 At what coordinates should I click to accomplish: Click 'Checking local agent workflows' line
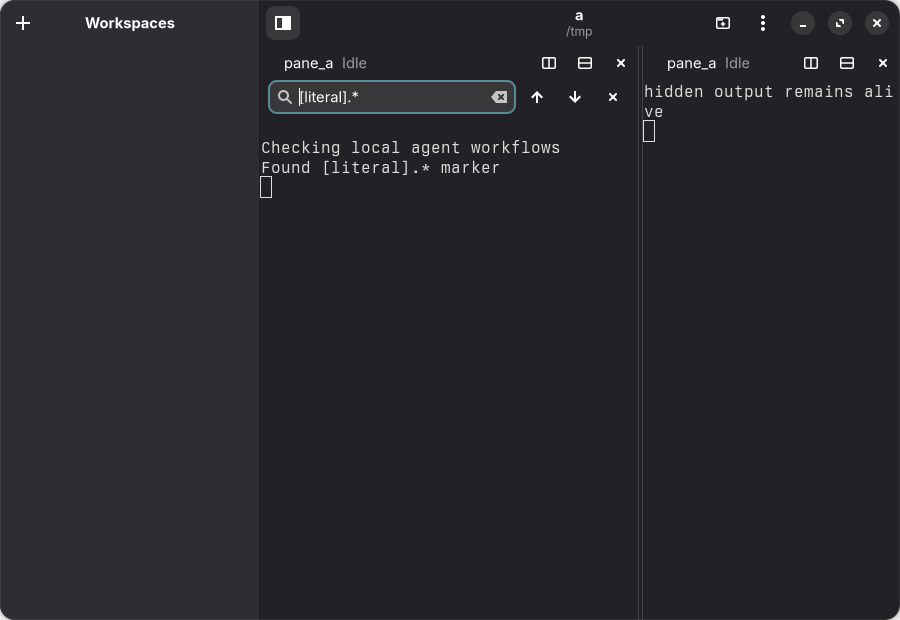pos(410,148)
